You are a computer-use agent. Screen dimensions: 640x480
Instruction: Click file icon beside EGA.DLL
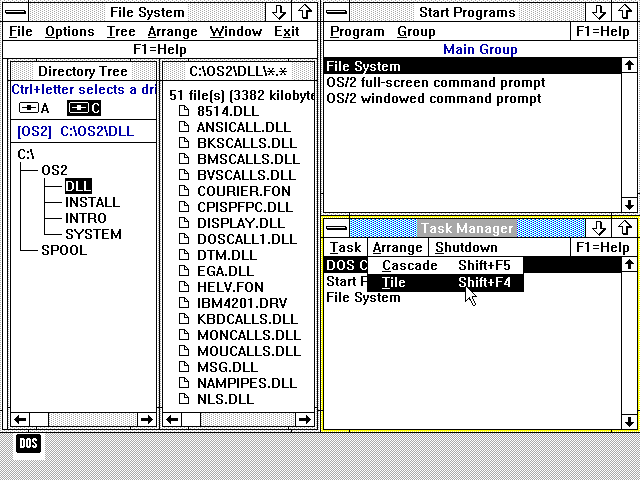point(184,271)
